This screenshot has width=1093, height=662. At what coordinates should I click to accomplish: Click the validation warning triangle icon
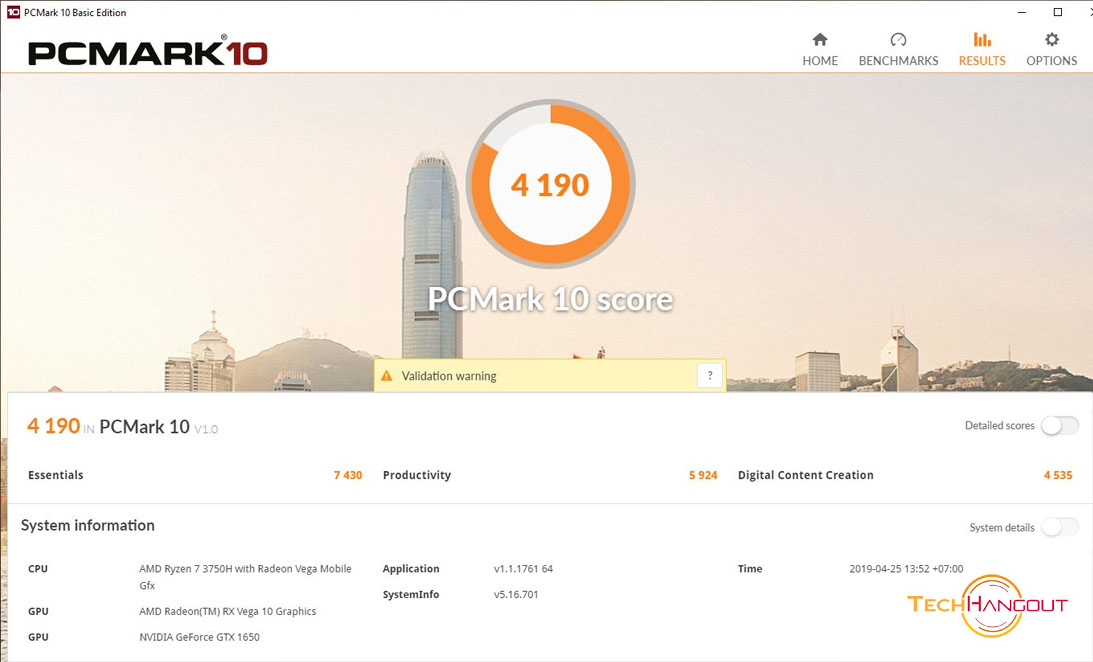click(386, 376)
